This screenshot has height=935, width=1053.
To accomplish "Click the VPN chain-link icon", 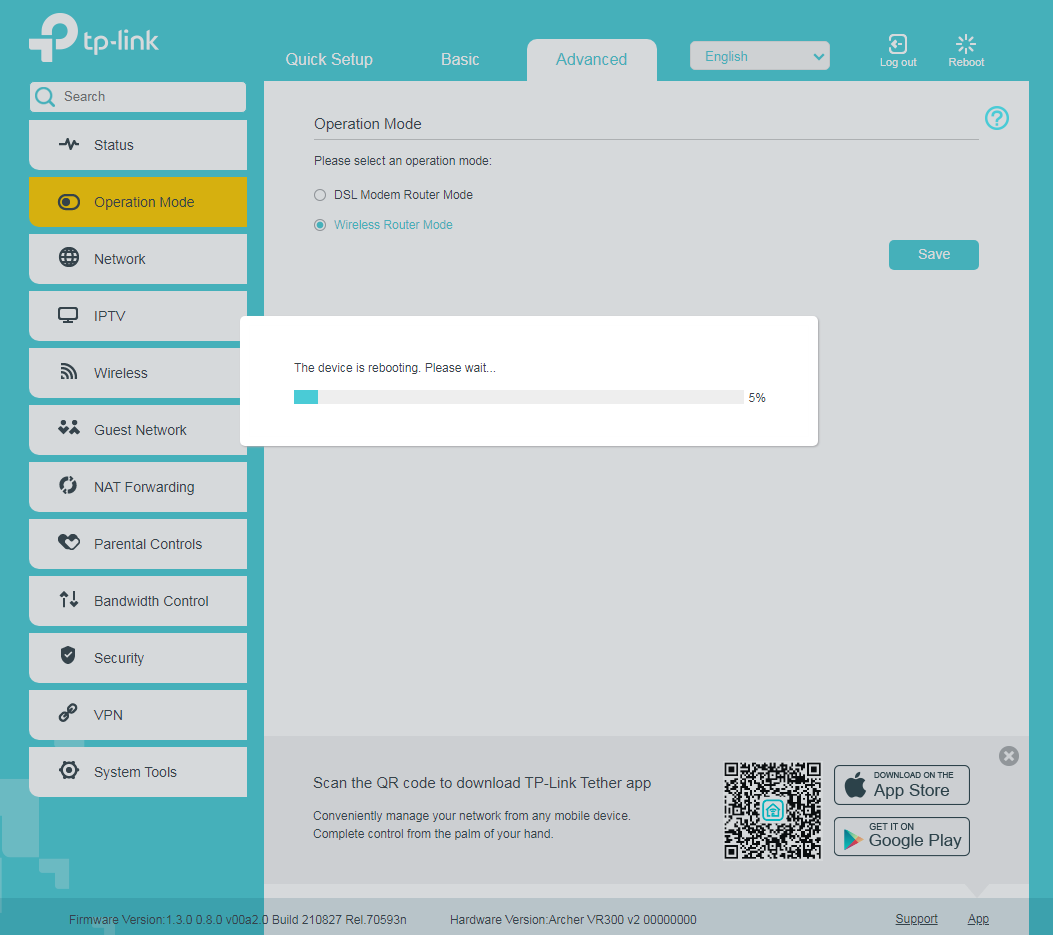I will point(68,713).
